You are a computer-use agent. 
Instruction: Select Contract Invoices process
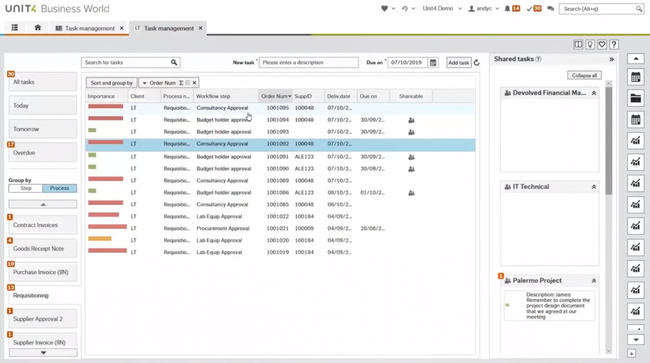point(42,225)
